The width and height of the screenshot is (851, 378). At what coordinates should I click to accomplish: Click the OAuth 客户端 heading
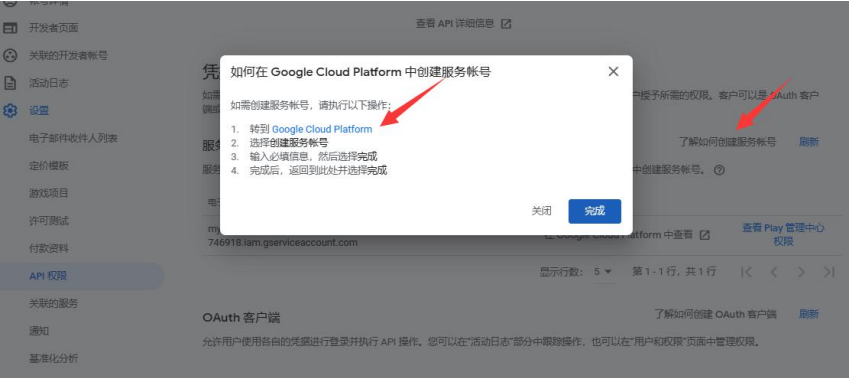[x=241, y=317]
